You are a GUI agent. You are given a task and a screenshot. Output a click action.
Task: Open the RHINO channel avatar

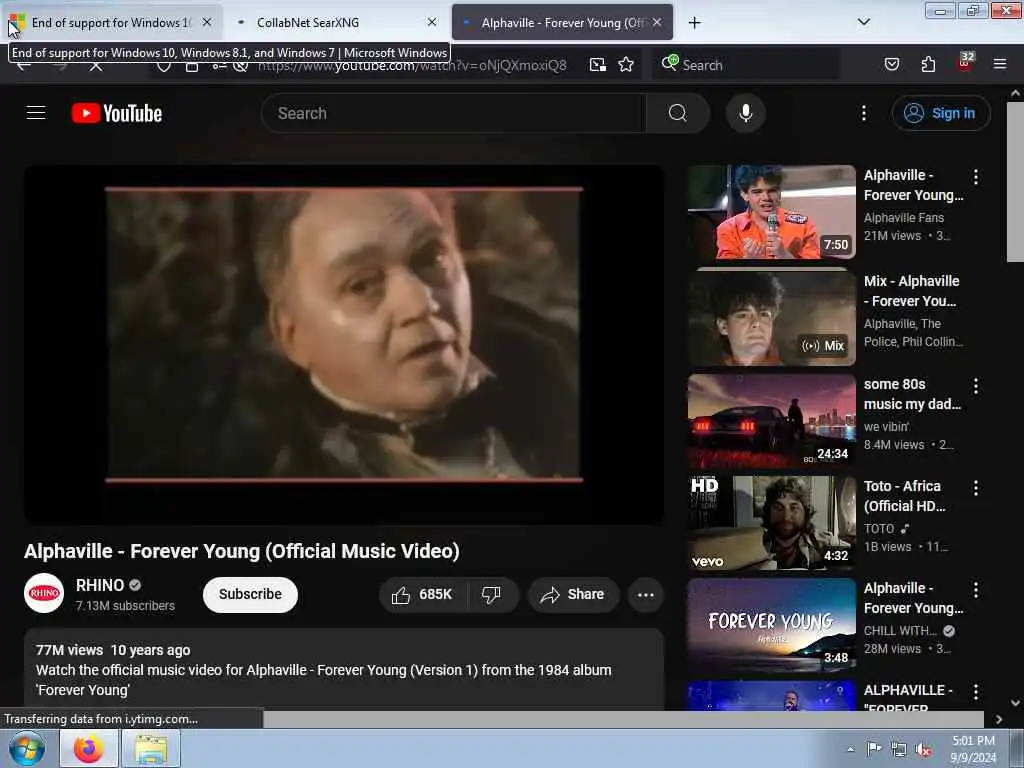point(44,593)
